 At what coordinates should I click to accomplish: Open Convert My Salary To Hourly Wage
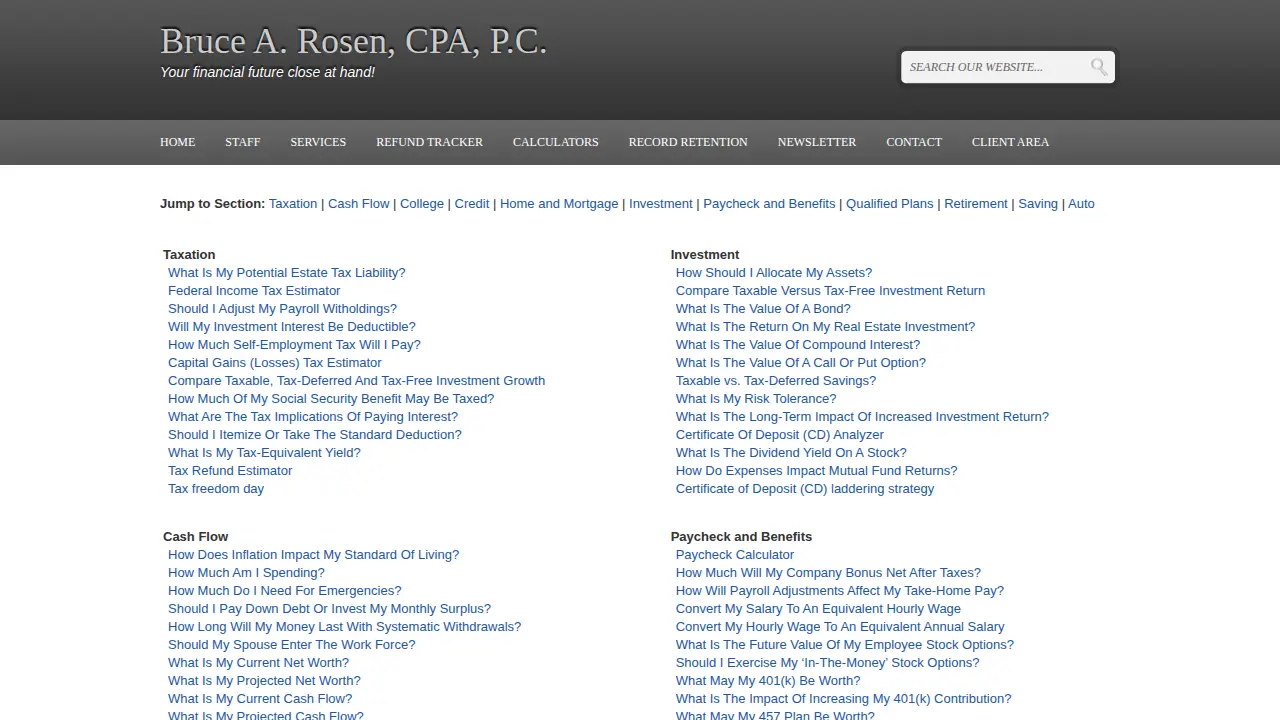818,609
